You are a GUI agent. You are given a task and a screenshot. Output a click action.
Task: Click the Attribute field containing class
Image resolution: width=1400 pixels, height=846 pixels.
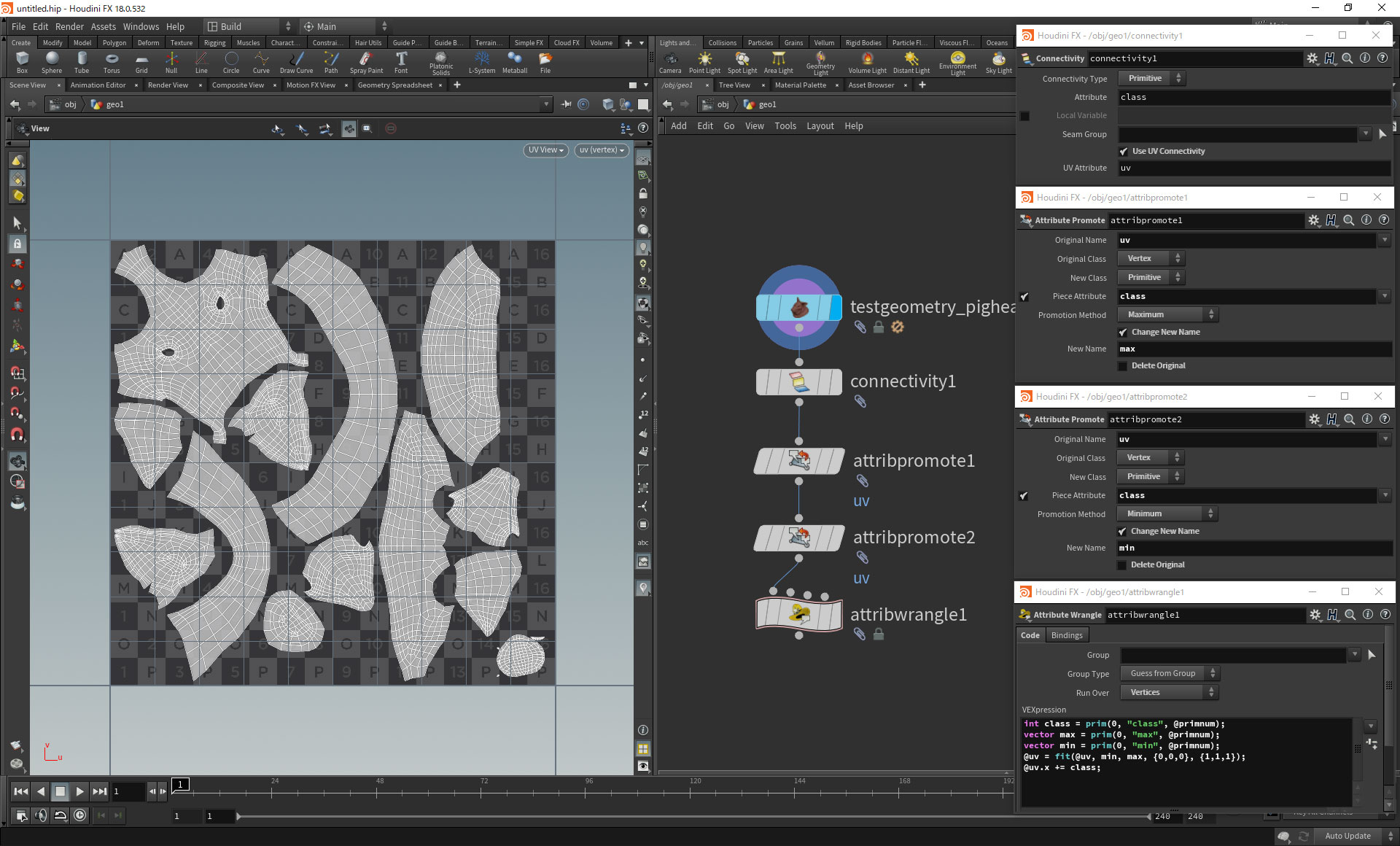point(1254,97)
